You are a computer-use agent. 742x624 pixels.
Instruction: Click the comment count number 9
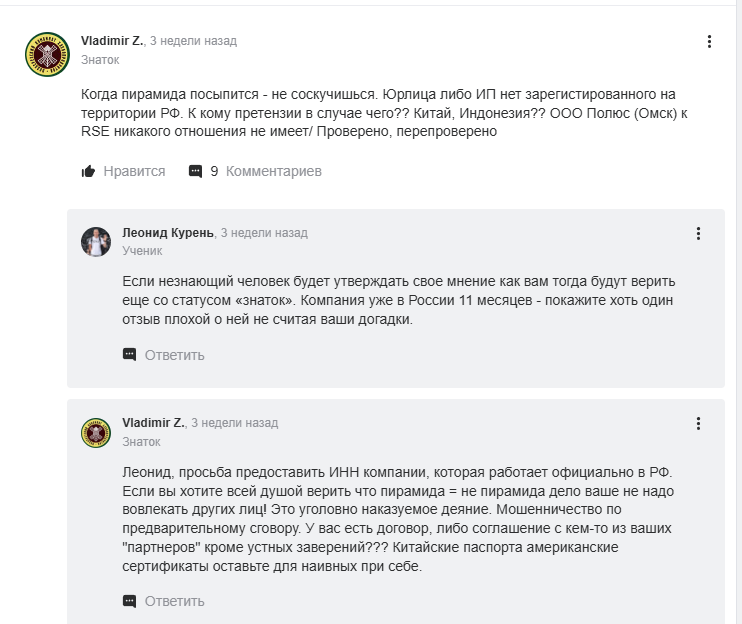click(x=214, y=171)
